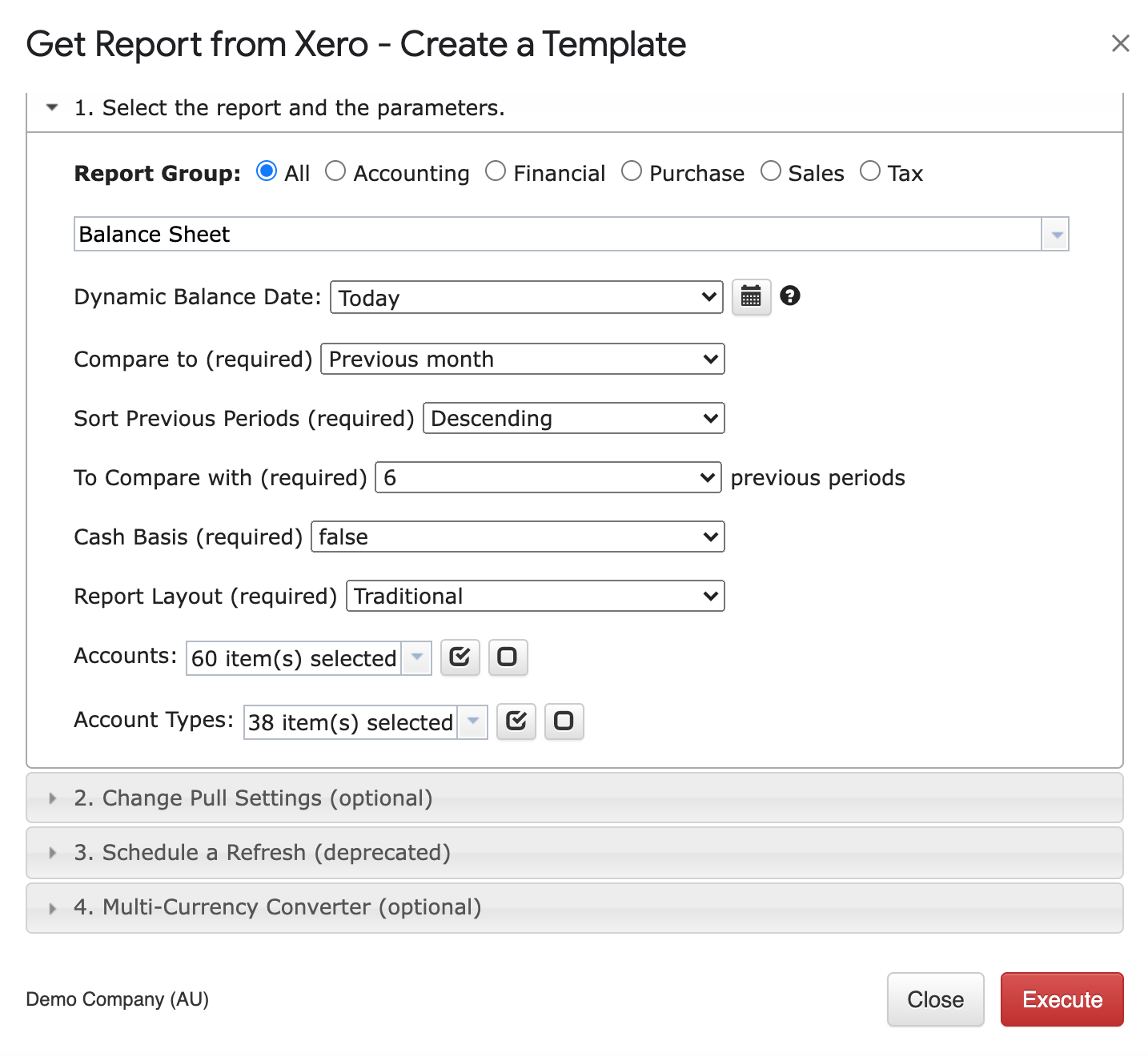
Task: Open the calendar date picker icon
Action: tap(751, 297)
